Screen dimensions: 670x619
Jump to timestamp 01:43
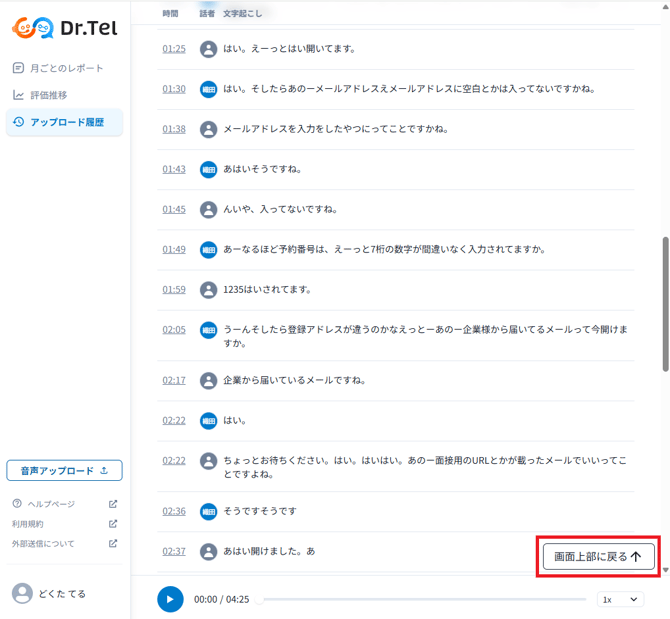coord(174,169)
